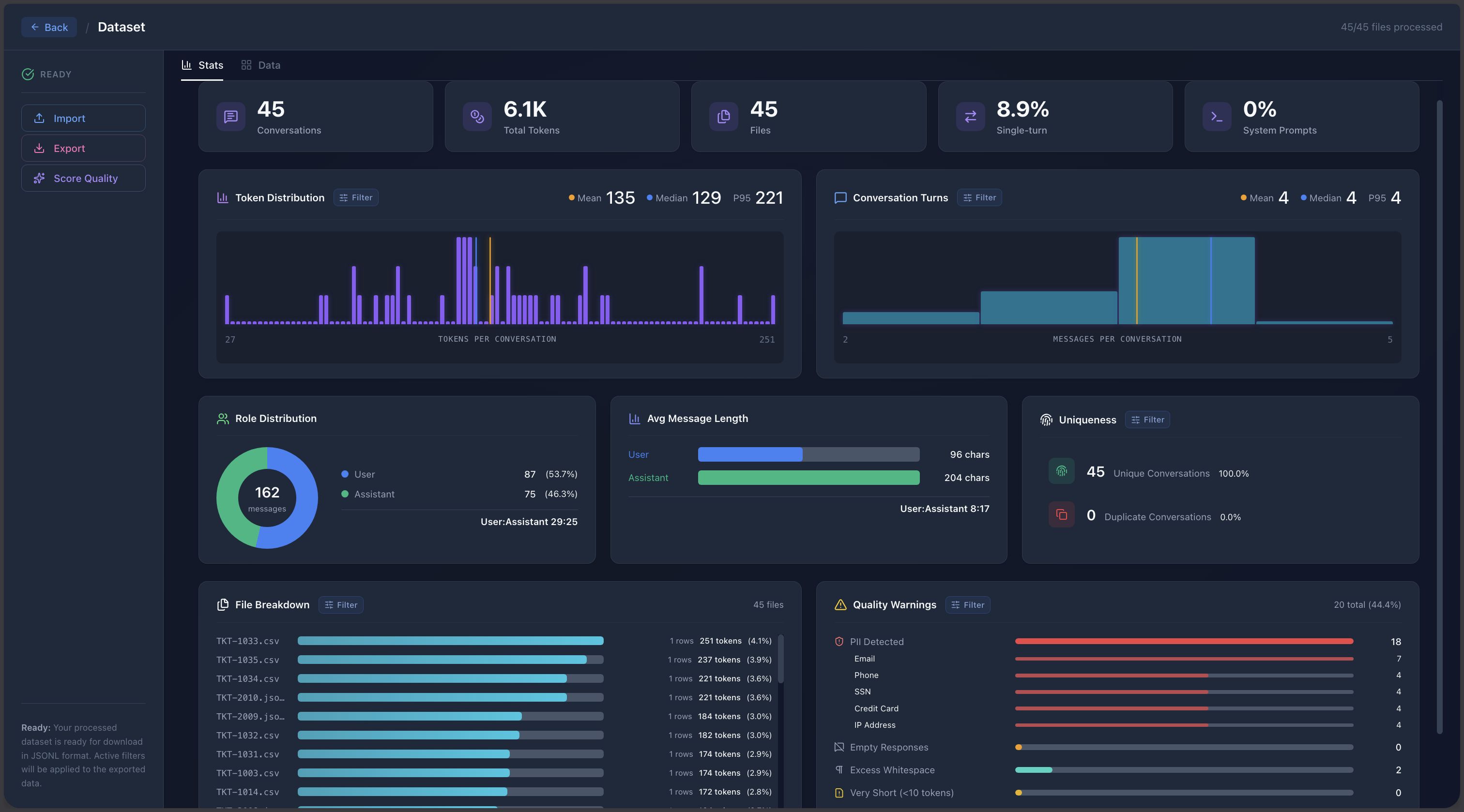Click the Quality Warnings triangle icon
1464x812 pixels.
tap(839, 604)
